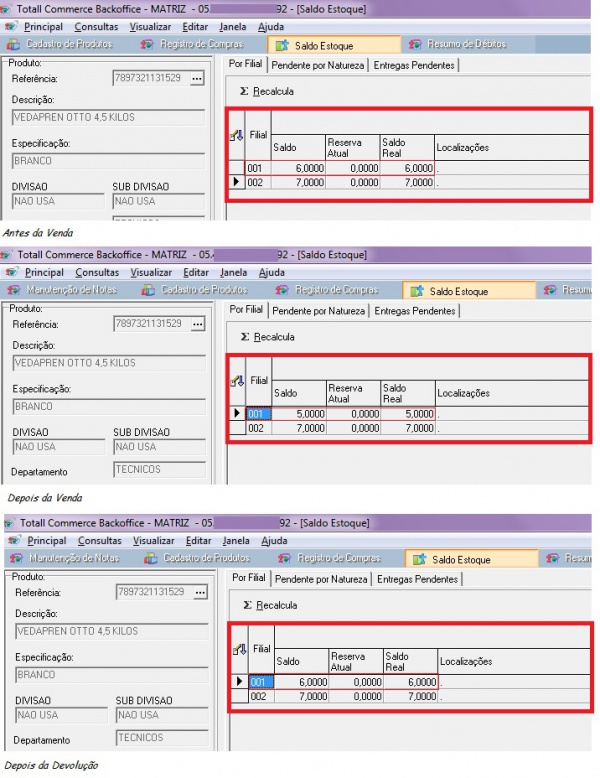
Task: Click grid sort icon in the 'Depois da Devolução' window
Action: click(x=238, y=650)
